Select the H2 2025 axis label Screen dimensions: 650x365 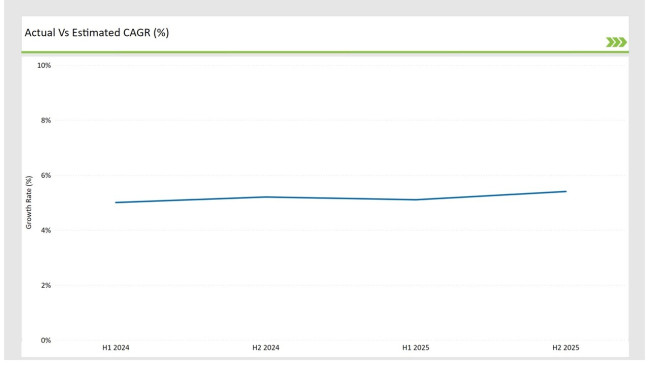click(x=566, y=348)
